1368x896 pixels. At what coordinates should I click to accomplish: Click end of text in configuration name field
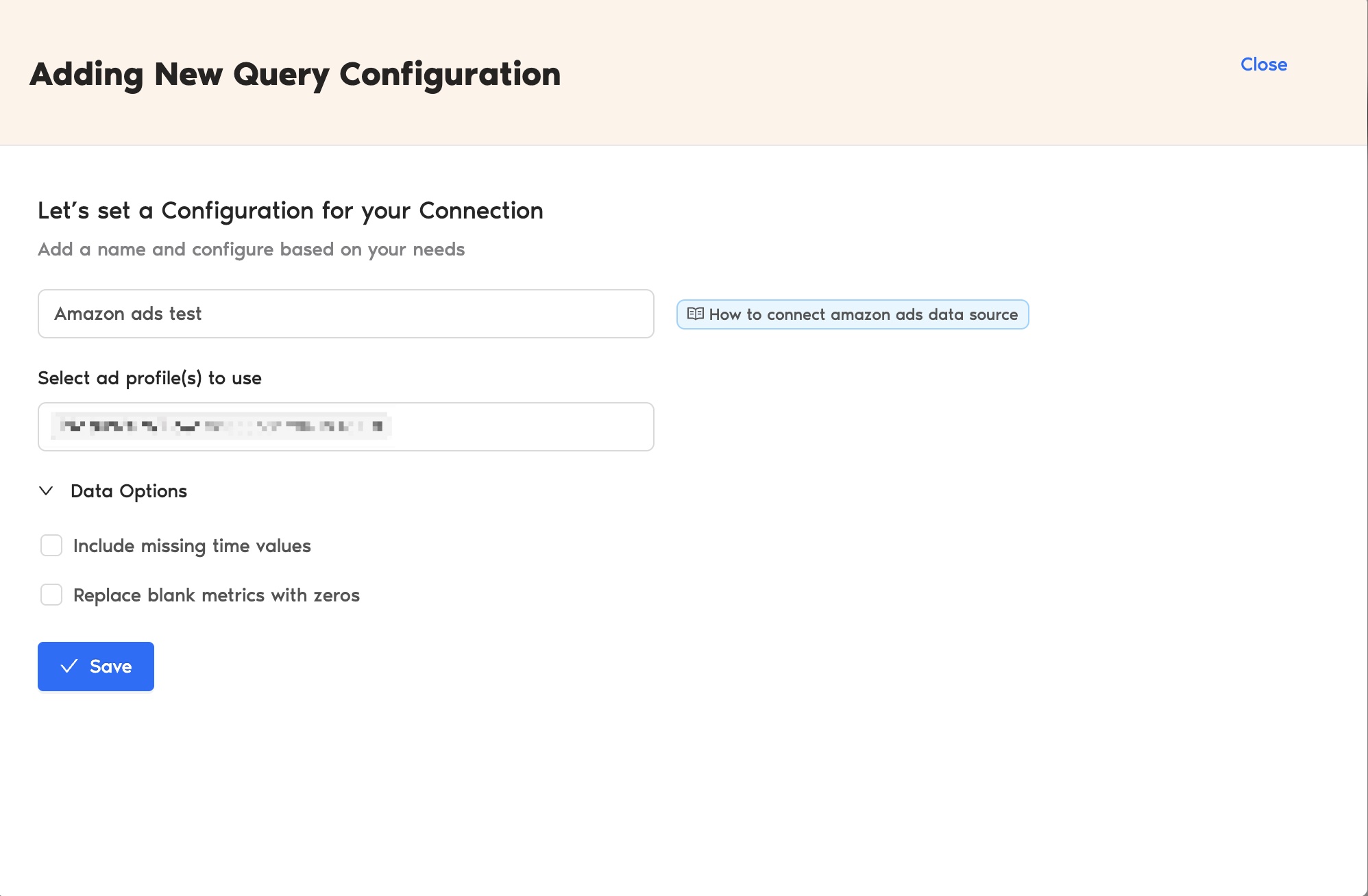[x=203, y=314]
